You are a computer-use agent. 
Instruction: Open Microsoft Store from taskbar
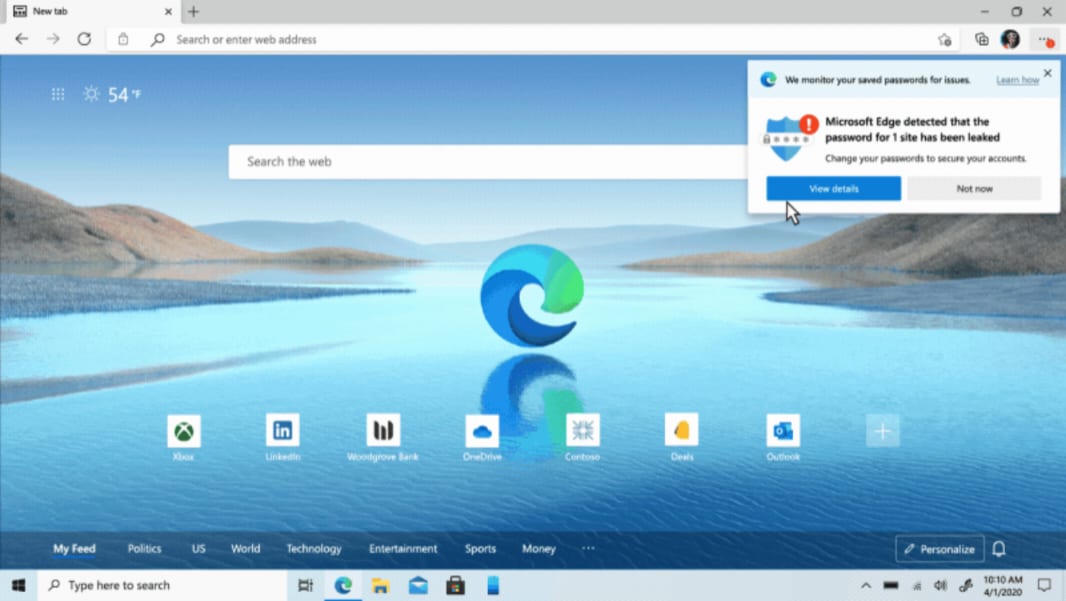point(455,585)
